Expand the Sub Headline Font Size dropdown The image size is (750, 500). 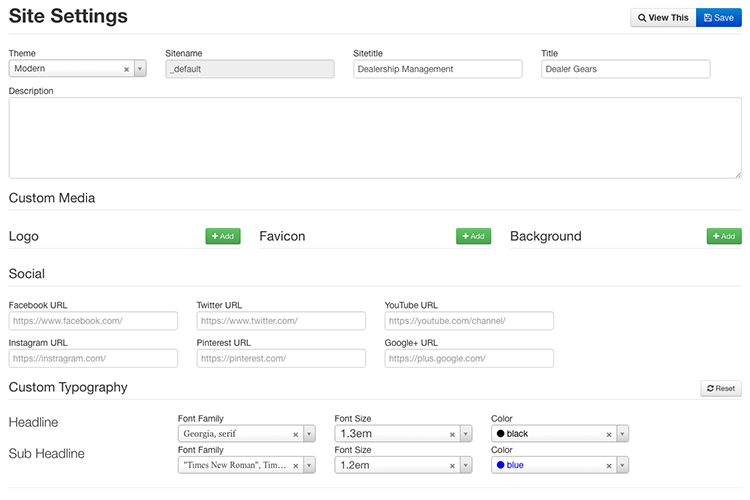466,465
